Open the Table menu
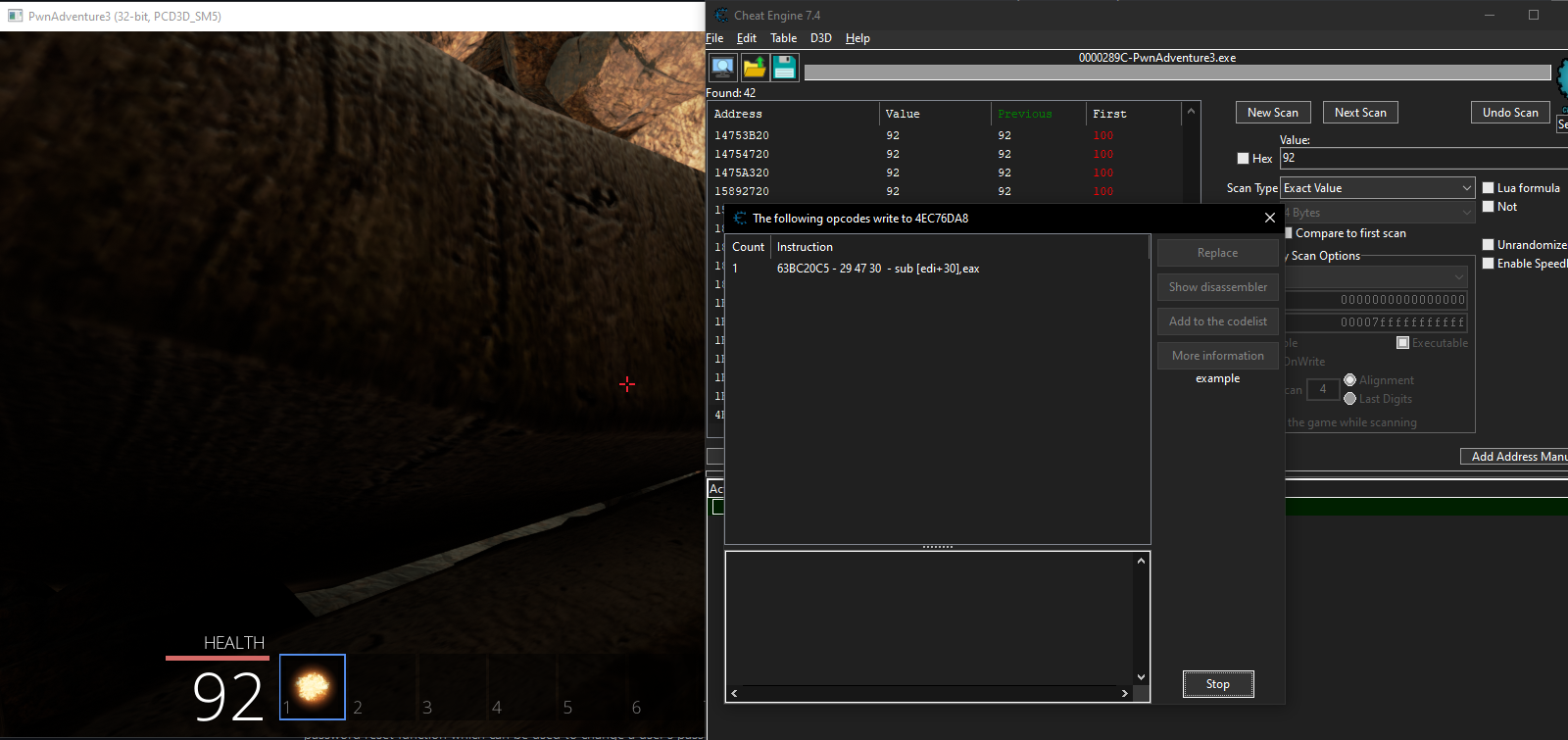This screenshot has height=740, width=1568. [783, 38]
